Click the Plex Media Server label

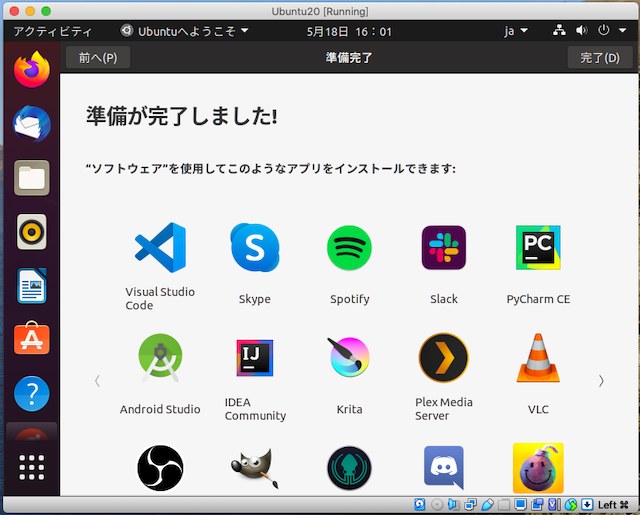click(444, 409)
